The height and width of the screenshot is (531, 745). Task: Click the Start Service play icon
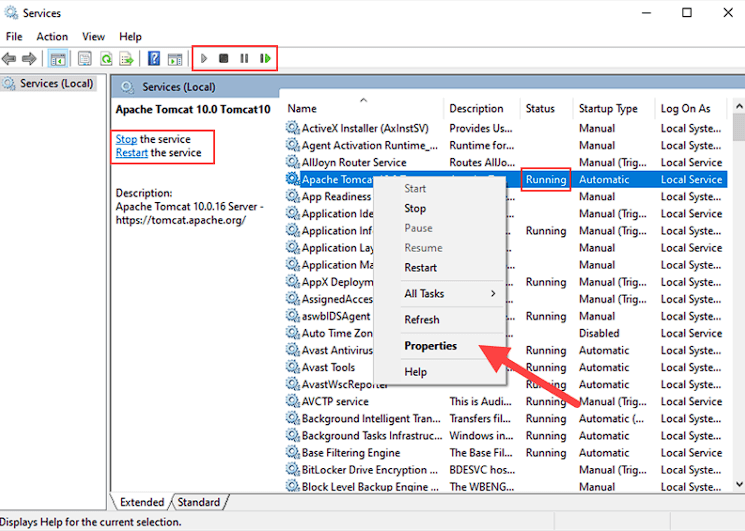204,58
